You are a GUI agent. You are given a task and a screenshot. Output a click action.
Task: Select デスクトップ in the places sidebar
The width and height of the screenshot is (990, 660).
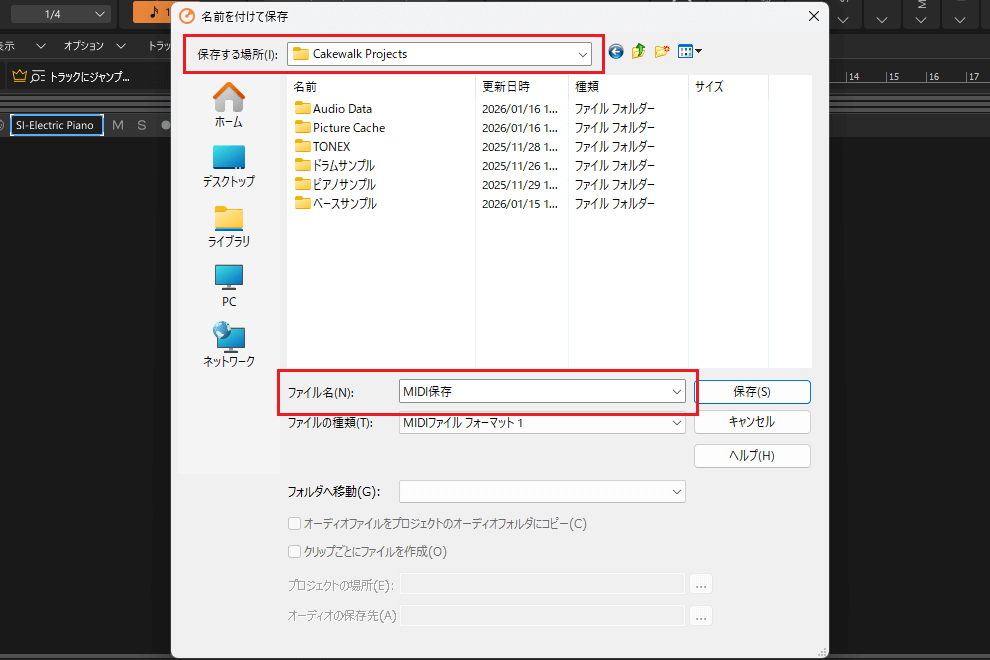[229, 165]
